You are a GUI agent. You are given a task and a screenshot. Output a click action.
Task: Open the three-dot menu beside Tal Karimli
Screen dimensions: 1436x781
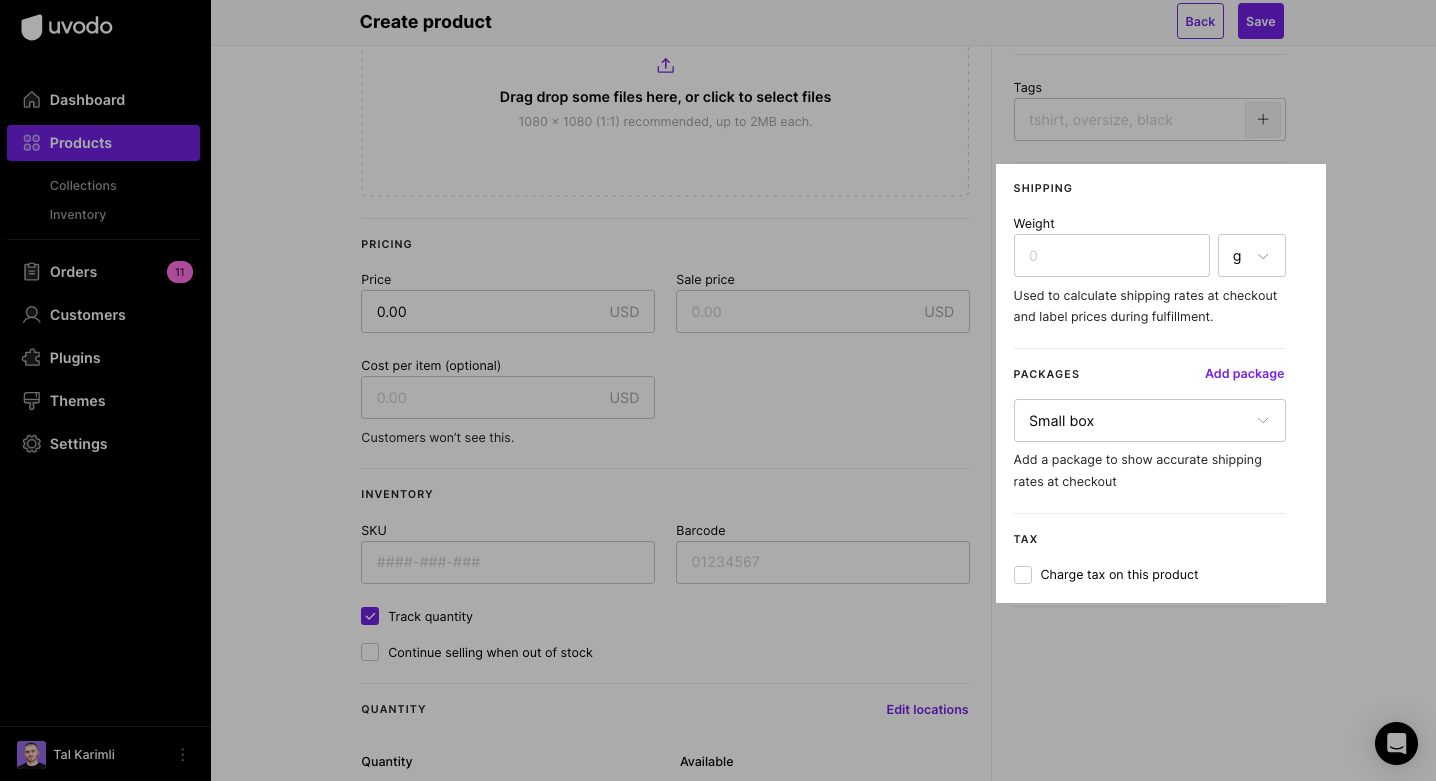coord(182,755)
